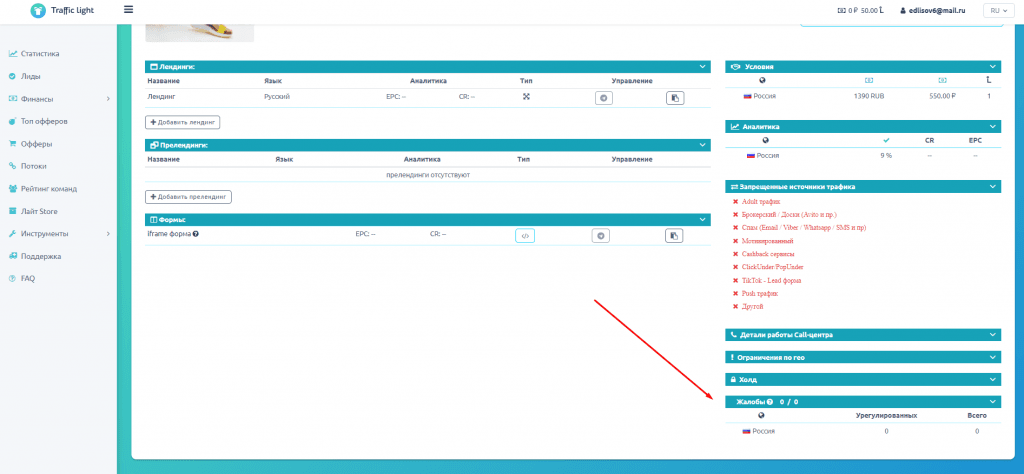1024x474 pixels.
Task: Copy the Iframe форма link
Action: (x=675, y=236)
